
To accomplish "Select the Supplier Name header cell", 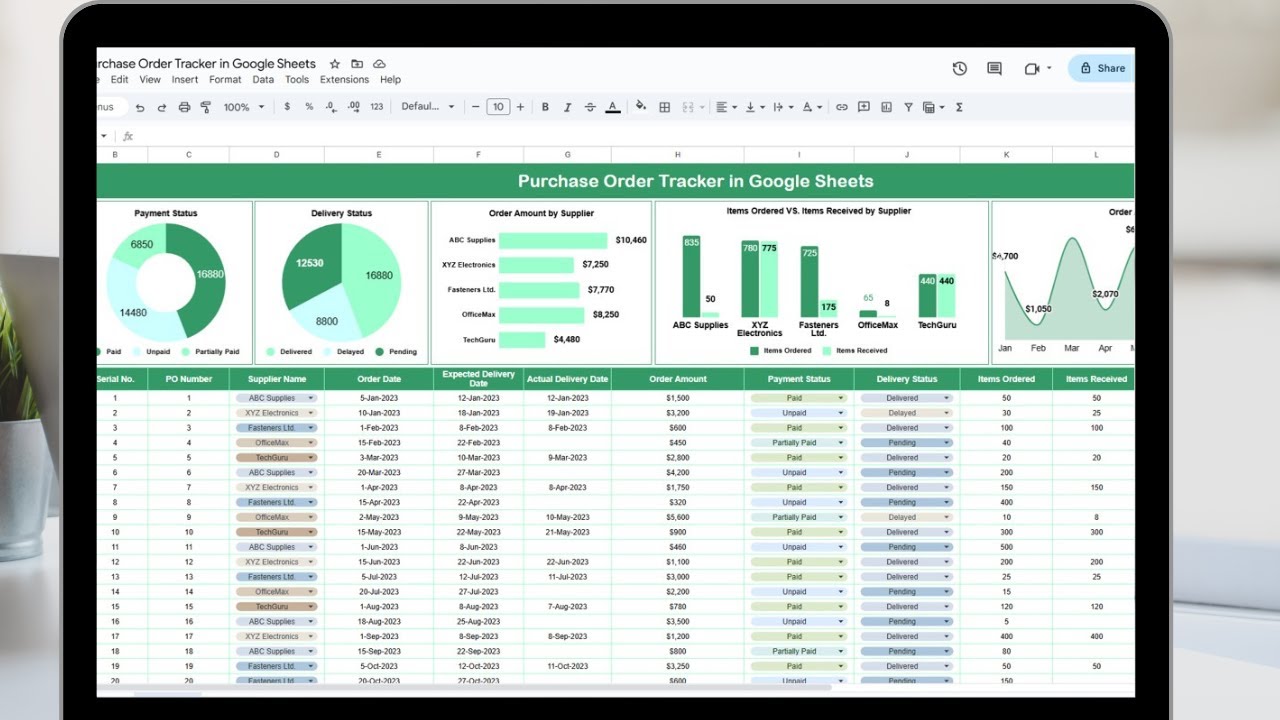I will [277, 379].
